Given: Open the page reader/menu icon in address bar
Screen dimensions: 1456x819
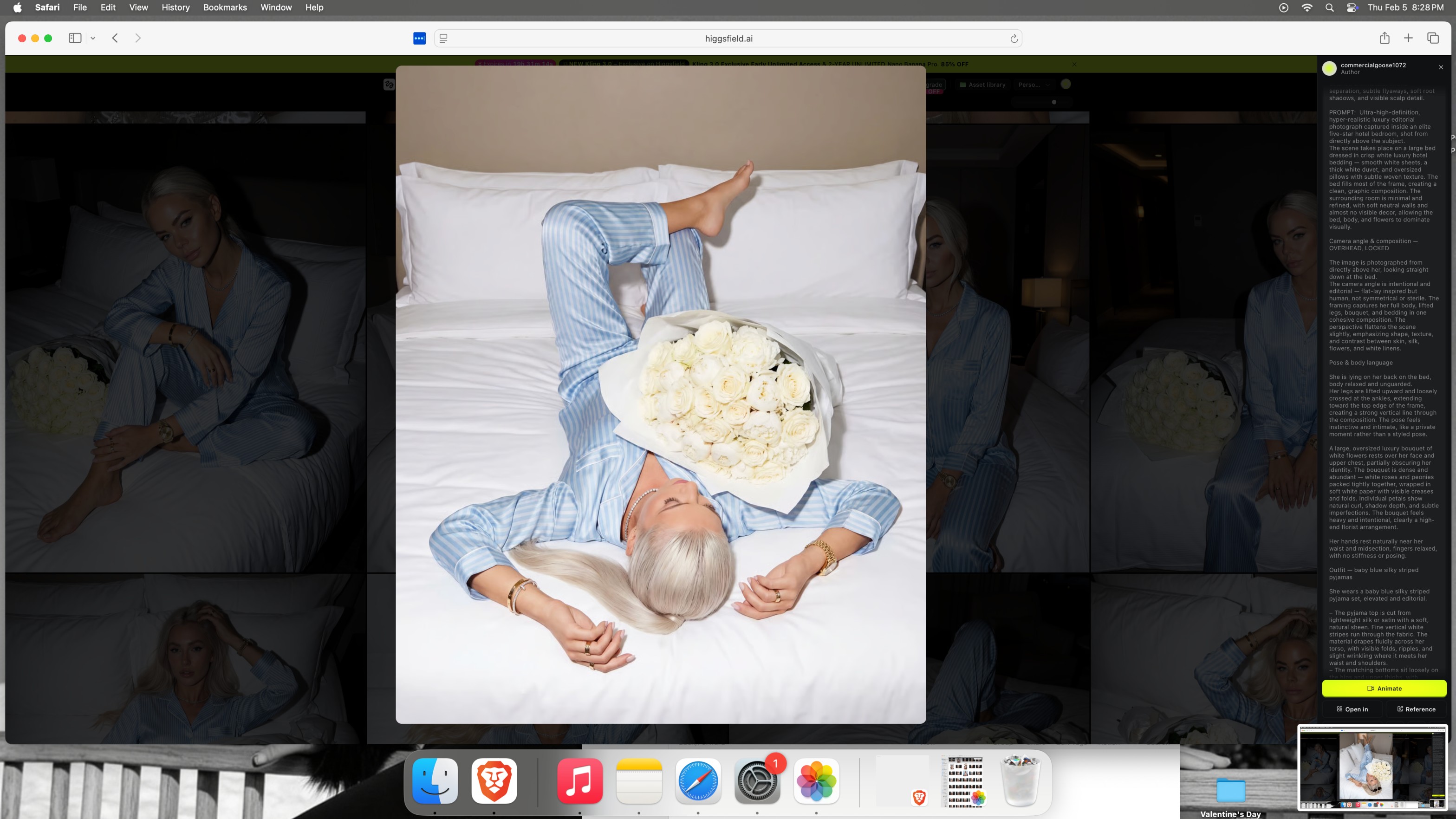Looking at the screenshot, I should [x=444, y=39].
